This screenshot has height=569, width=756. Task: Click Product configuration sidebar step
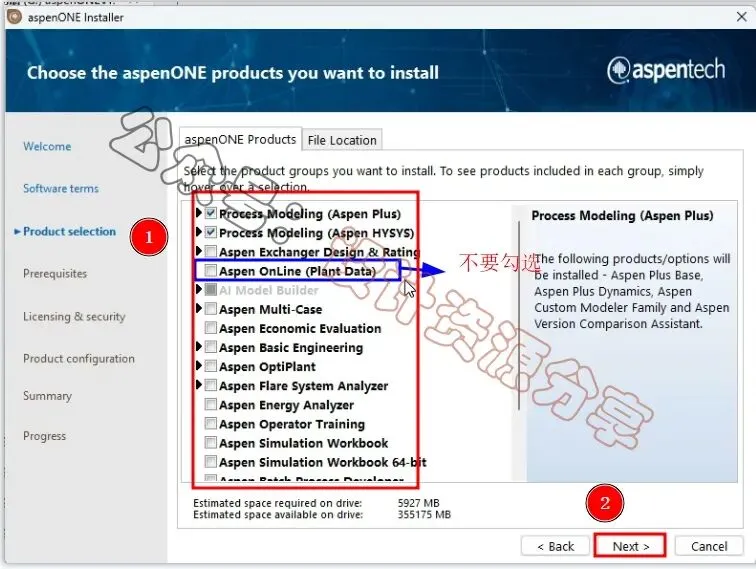point(79,359)
